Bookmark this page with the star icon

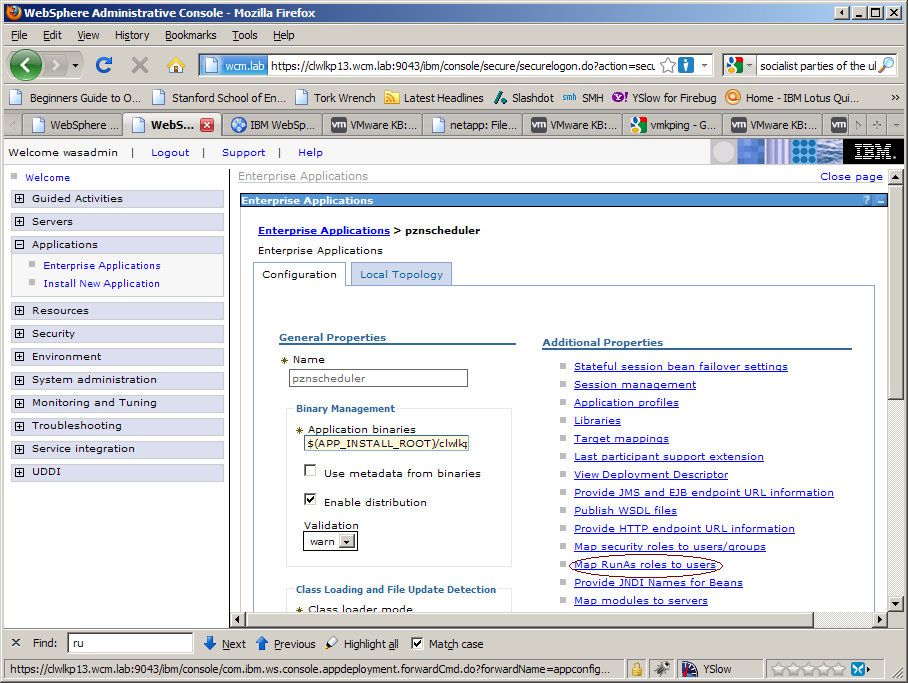(x=668, y=65)
